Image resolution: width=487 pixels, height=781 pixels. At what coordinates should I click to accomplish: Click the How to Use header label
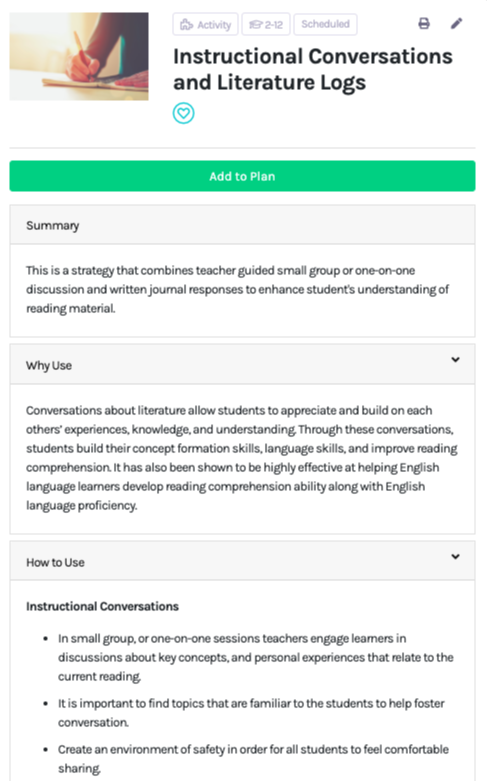click(55, 562)
